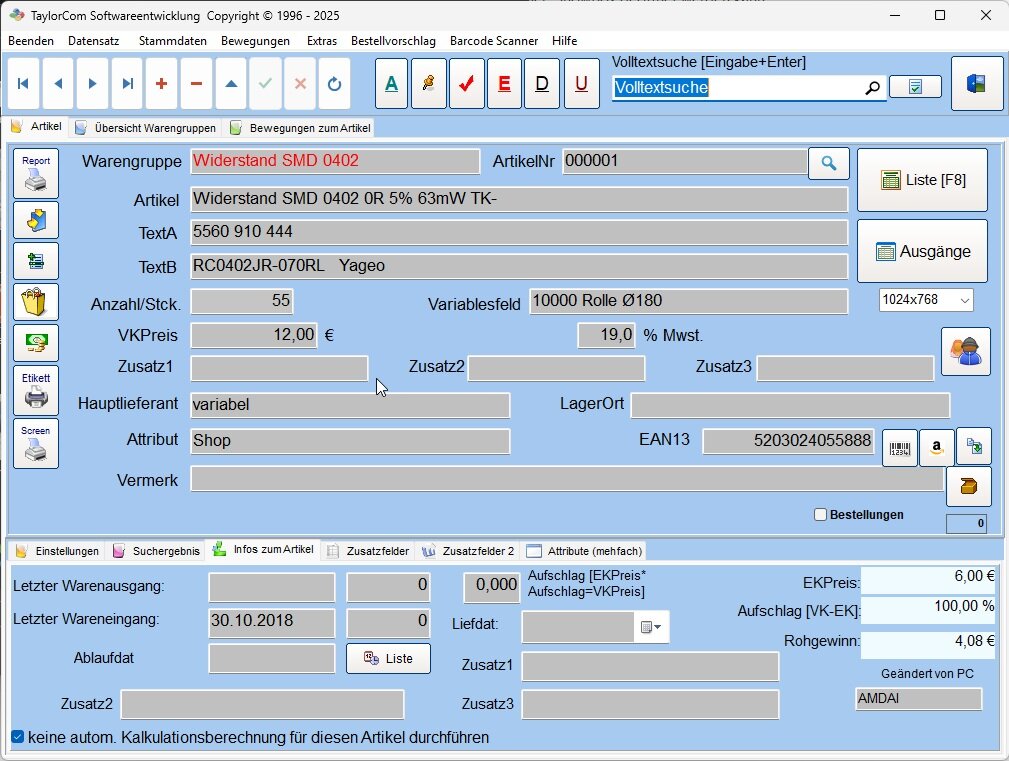Select the copy article icon with green arrow

point(972,447)
